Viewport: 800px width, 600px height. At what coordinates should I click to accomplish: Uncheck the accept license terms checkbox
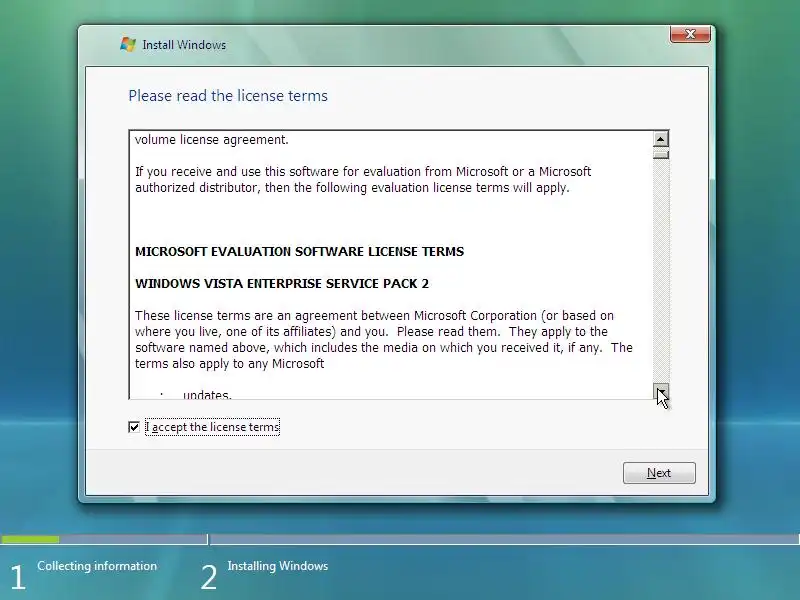[134, 427]
